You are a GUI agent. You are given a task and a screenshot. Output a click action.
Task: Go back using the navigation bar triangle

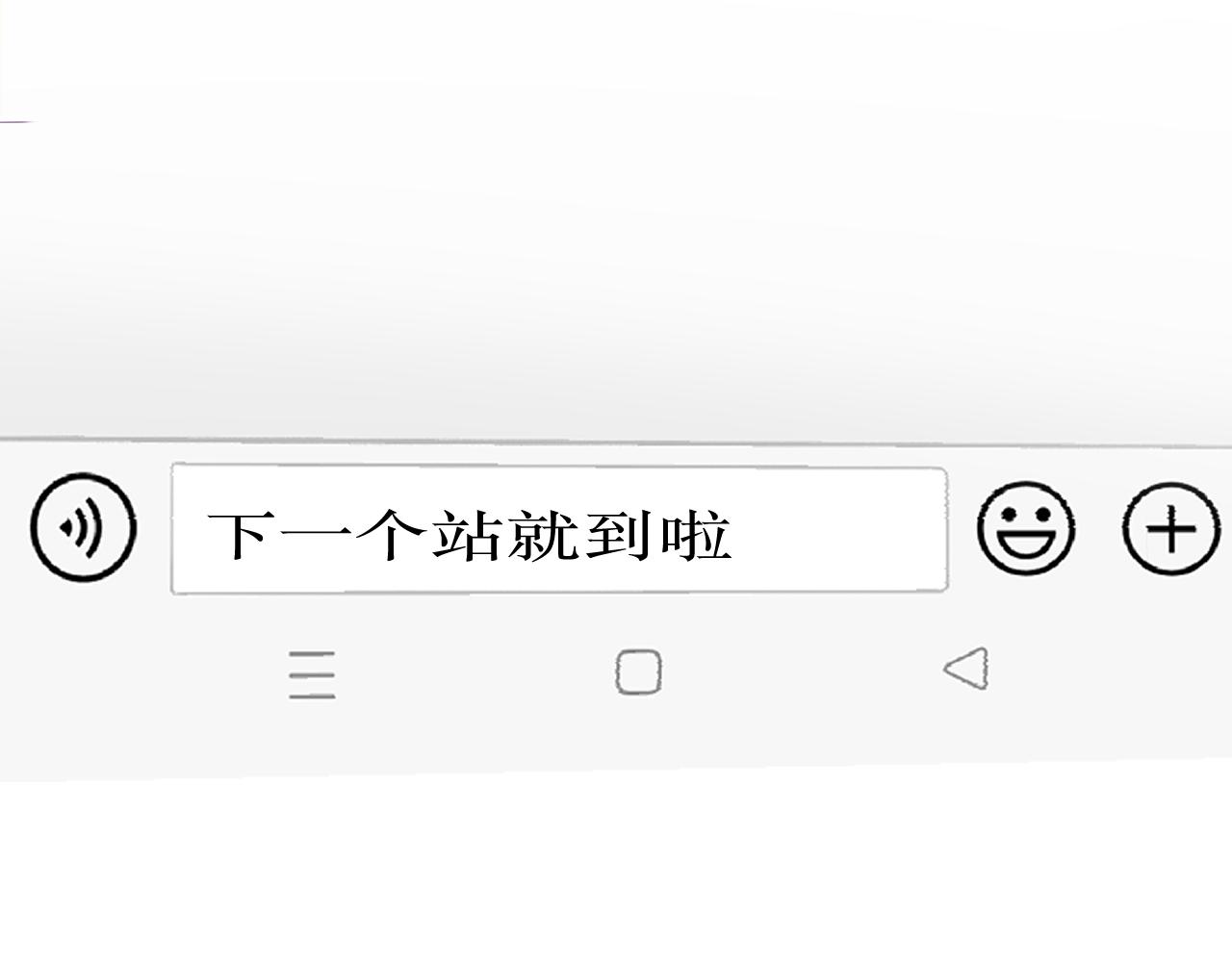tap(966, 669)
